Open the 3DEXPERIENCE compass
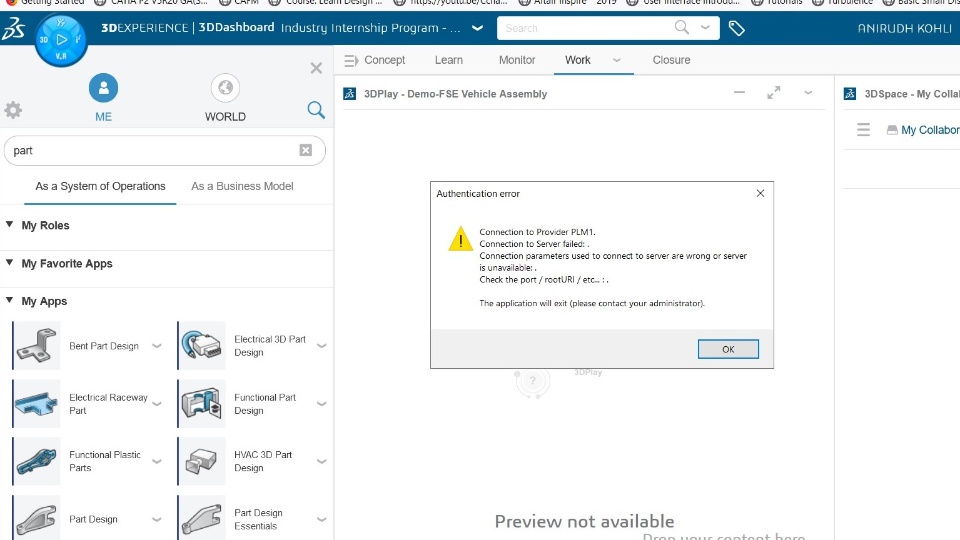This screenshot has height=540, width=960. tap(61, 40)
